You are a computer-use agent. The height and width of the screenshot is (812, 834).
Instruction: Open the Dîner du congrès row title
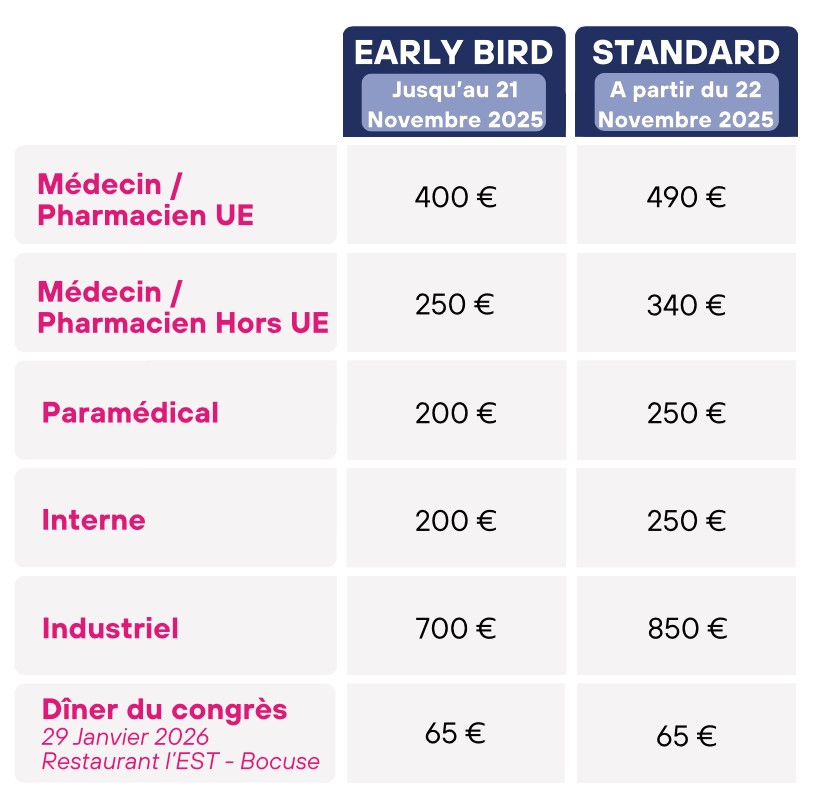point(165,709)
